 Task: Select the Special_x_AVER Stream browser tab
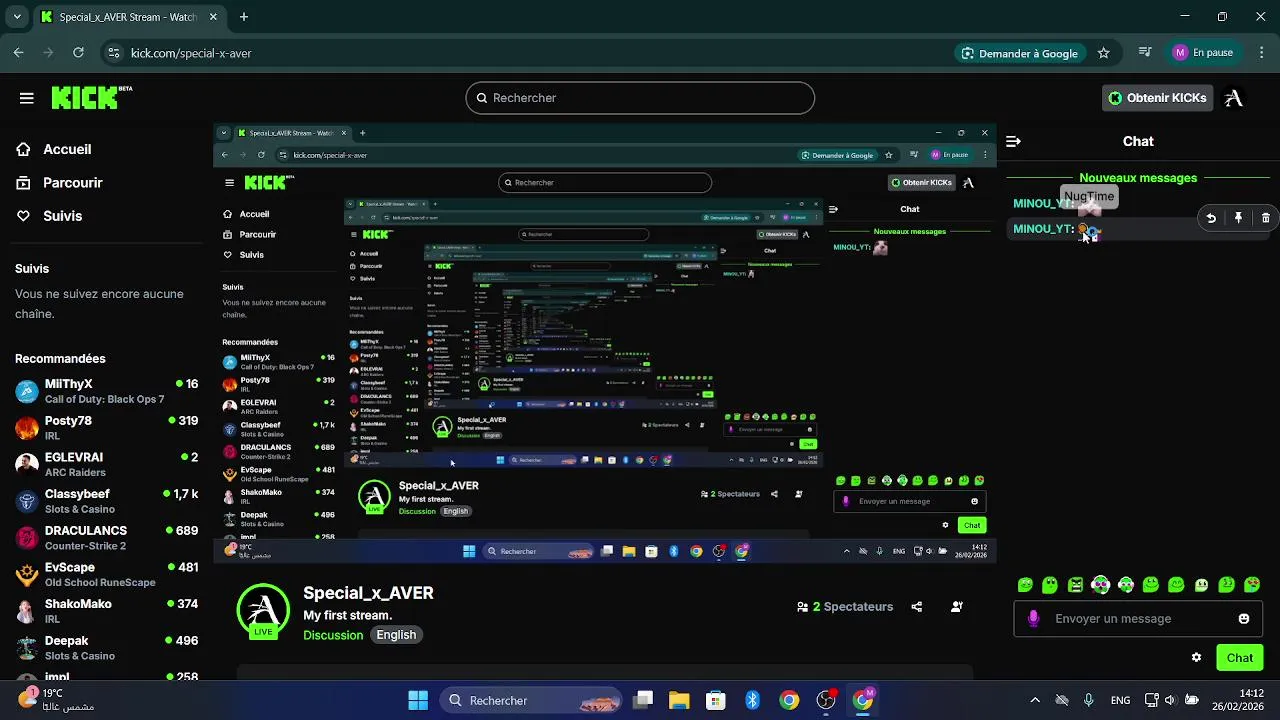coord(128,17)
